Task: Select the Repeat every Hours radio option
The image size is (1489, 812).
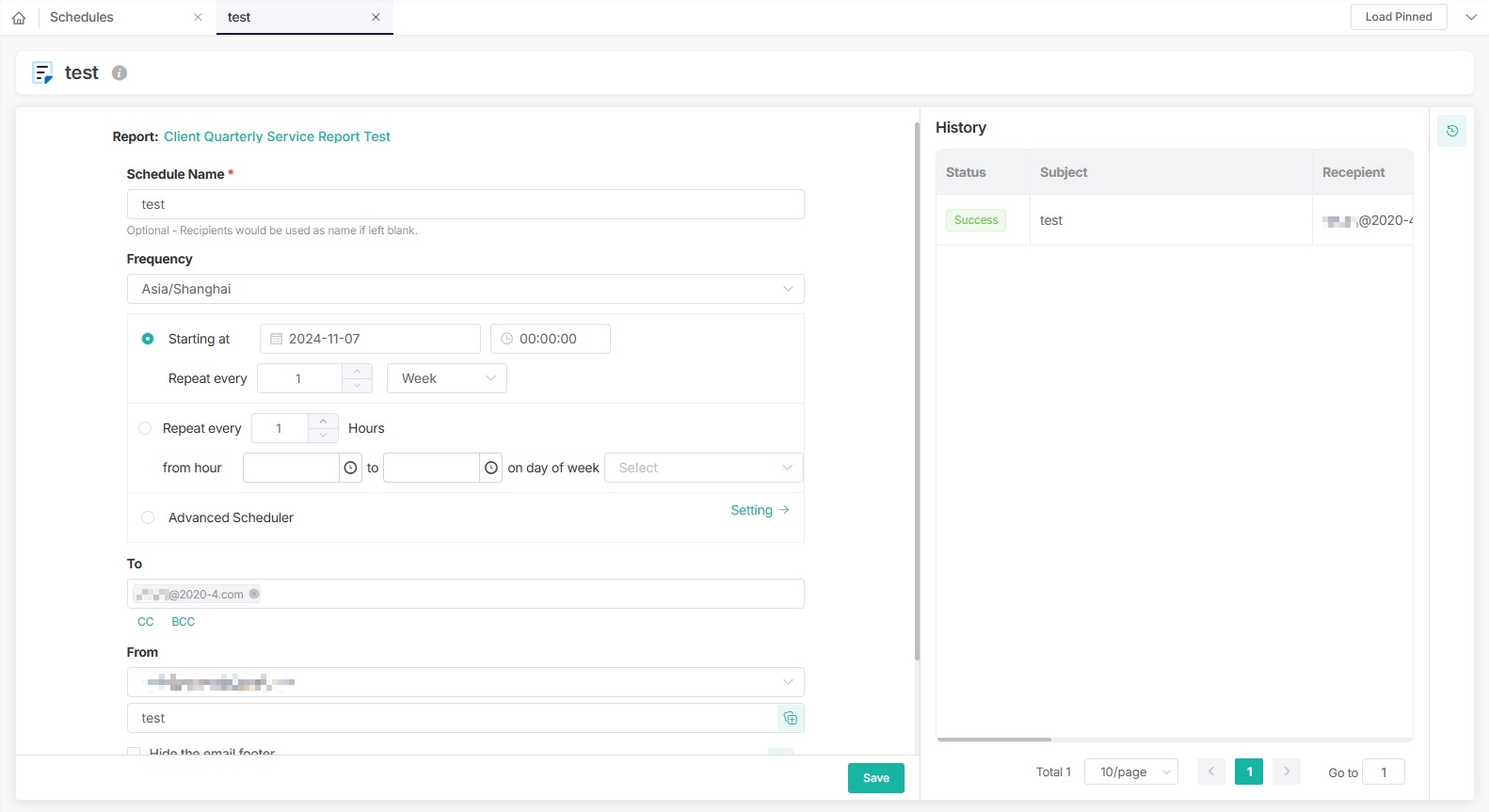Action: click(x=145, y=428)
